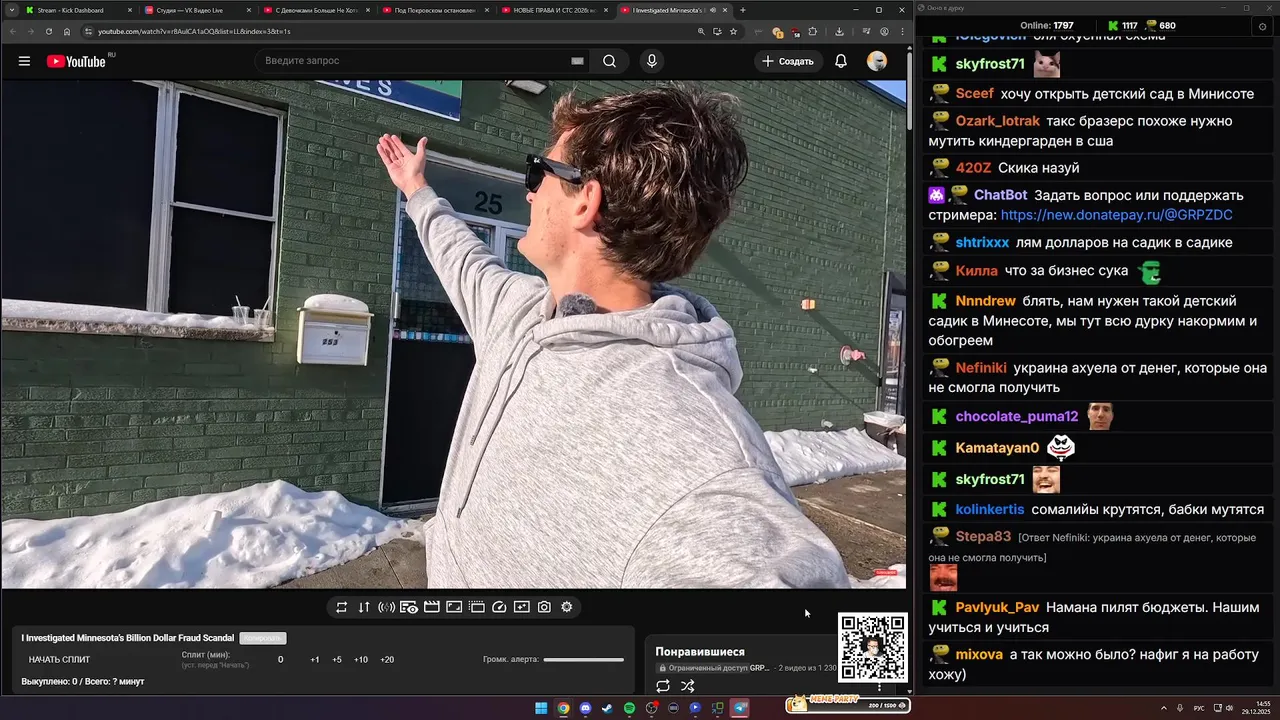Click the video player frame
This screenshot has width=1280, height=720.
453,334
